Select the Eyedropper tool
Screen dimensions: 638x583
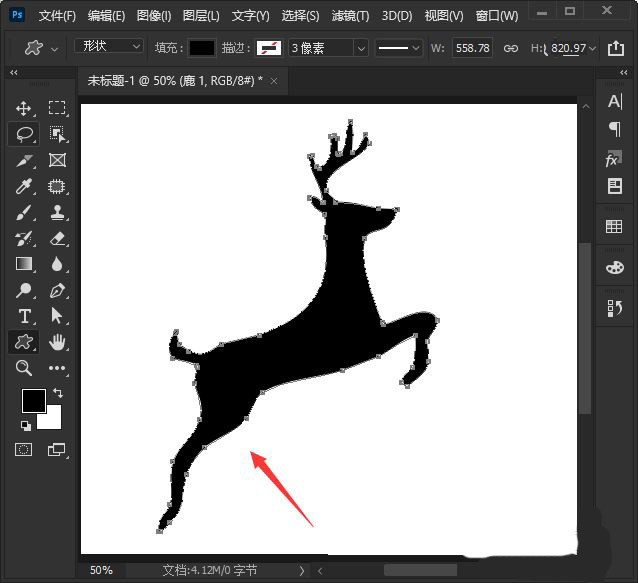pos(24,186)
